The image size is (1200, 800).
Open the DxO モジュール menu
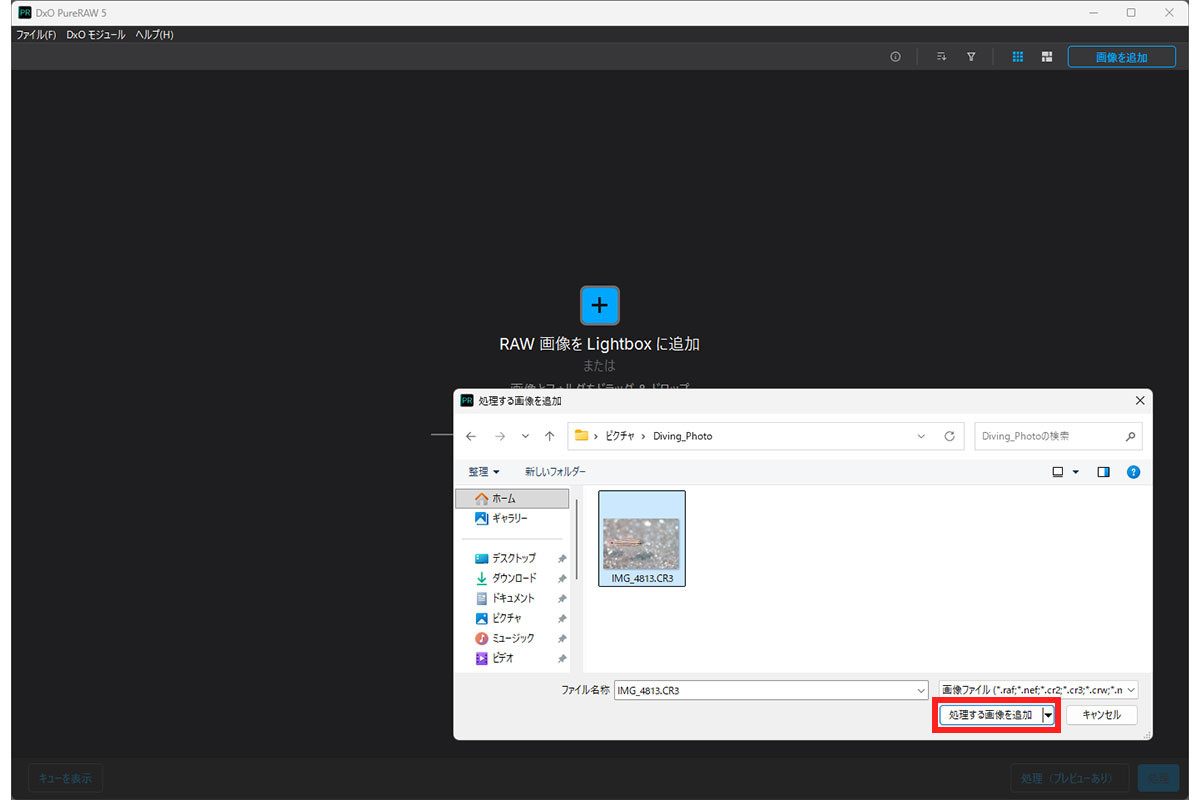[x=96, y=35]
